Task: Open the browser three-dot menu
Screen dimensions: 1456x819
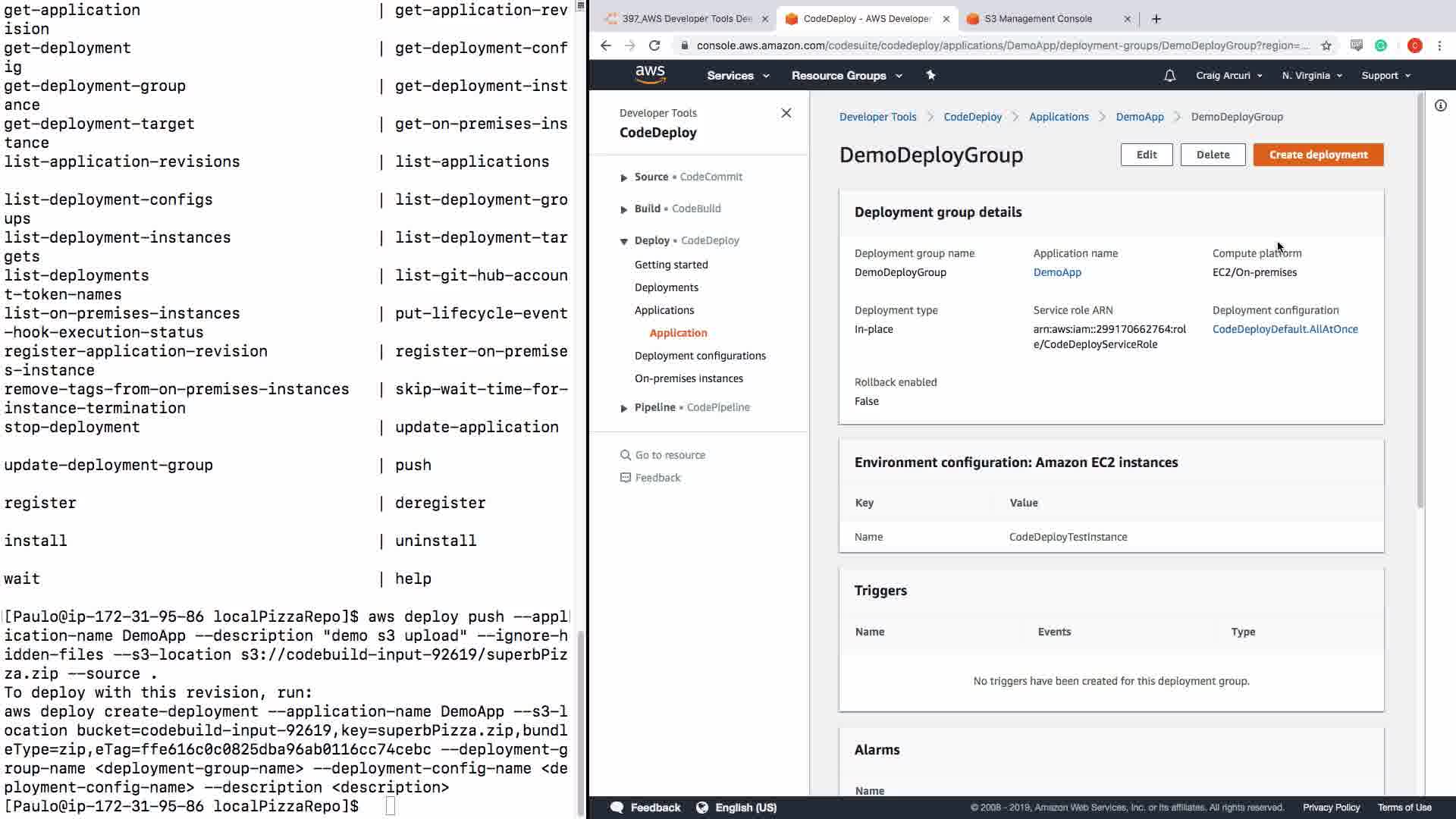Action: point(1439,45)
